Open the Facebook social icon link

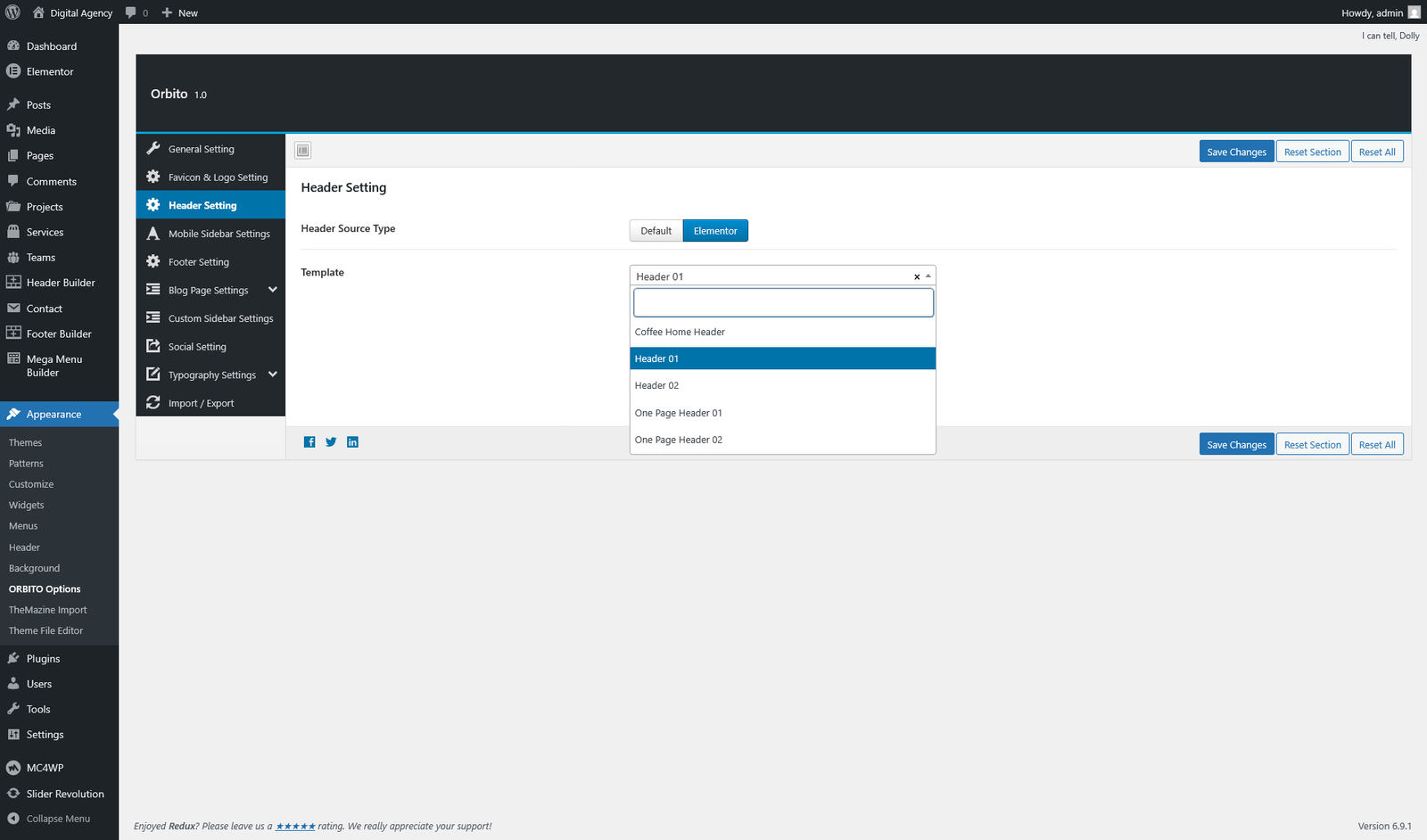[309, 442]
